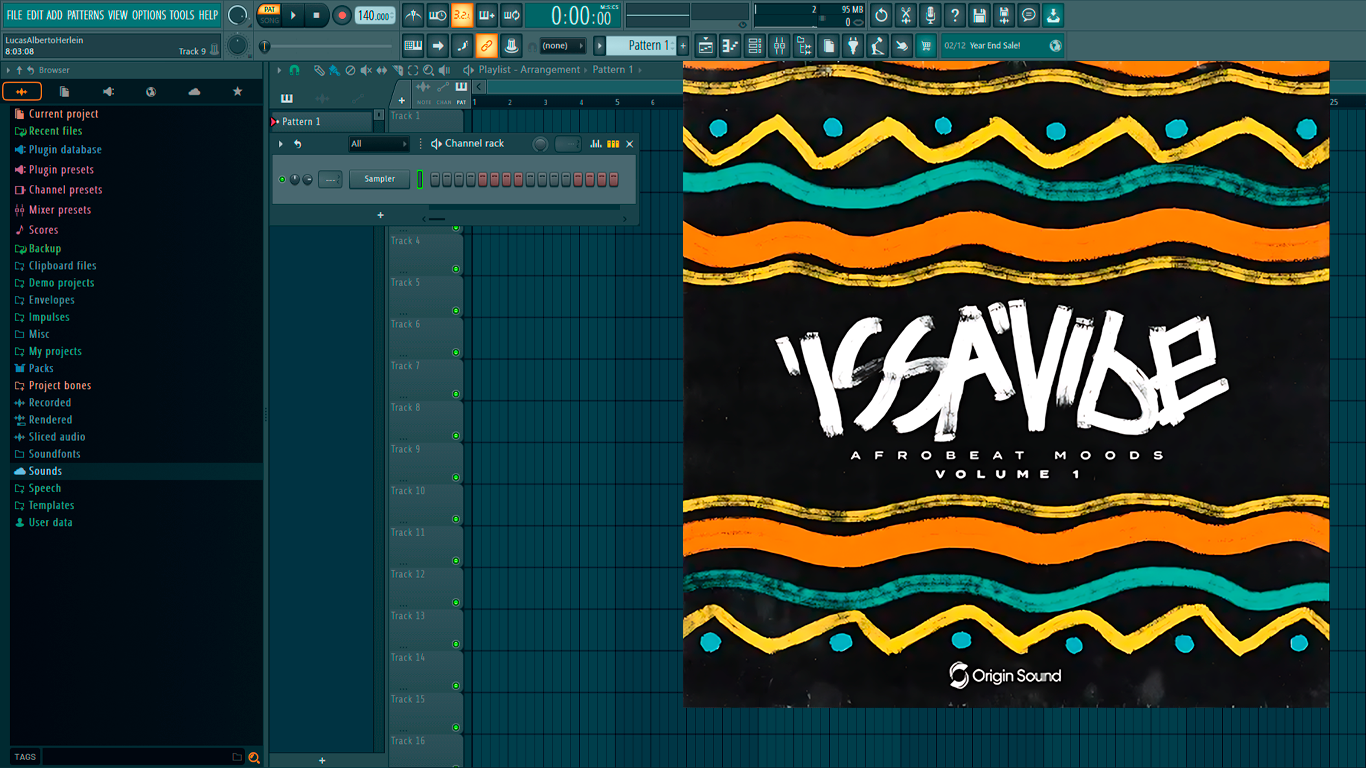Enable overdub blend recording button
1366x768 pixels.
point(487,15)
